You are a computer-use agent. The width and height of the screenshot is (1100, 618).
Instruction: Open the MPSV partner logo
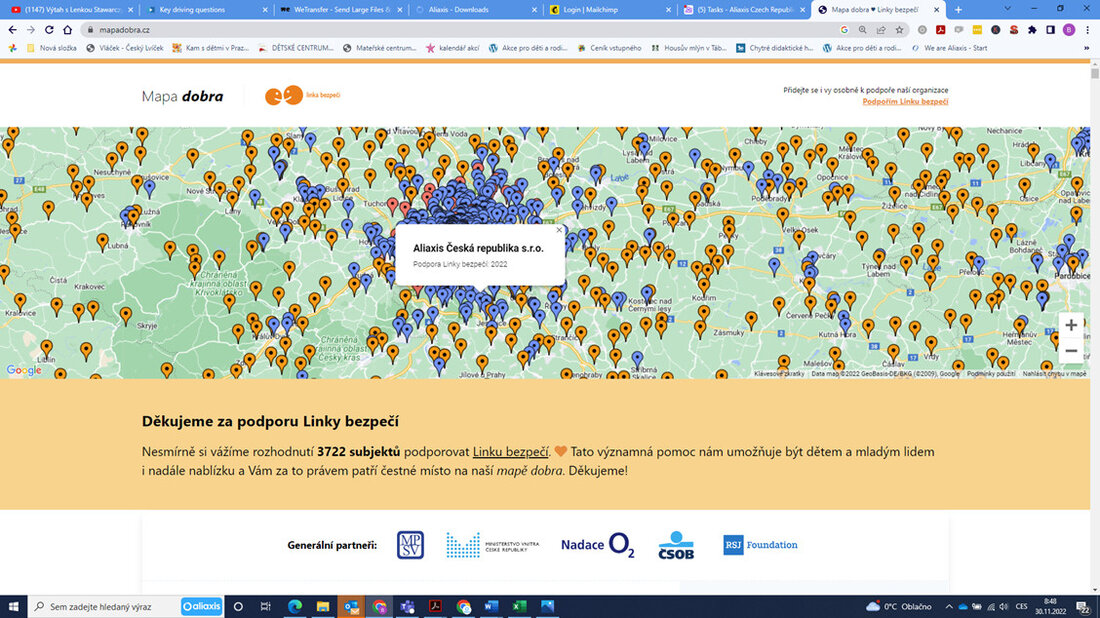pyautogui.click(x=410, y=545)
